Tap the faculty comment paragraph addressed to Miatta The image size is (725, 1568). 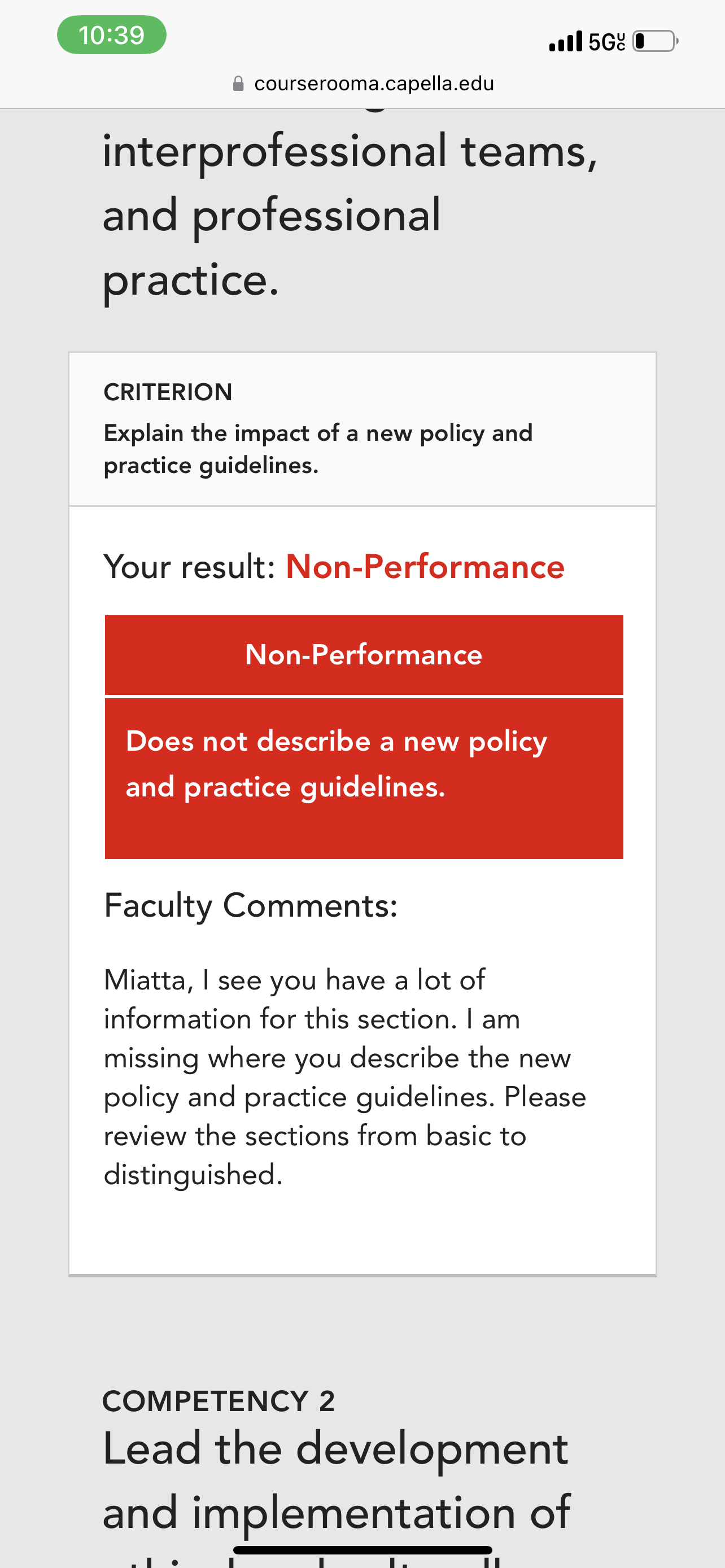click(345, 1078)
